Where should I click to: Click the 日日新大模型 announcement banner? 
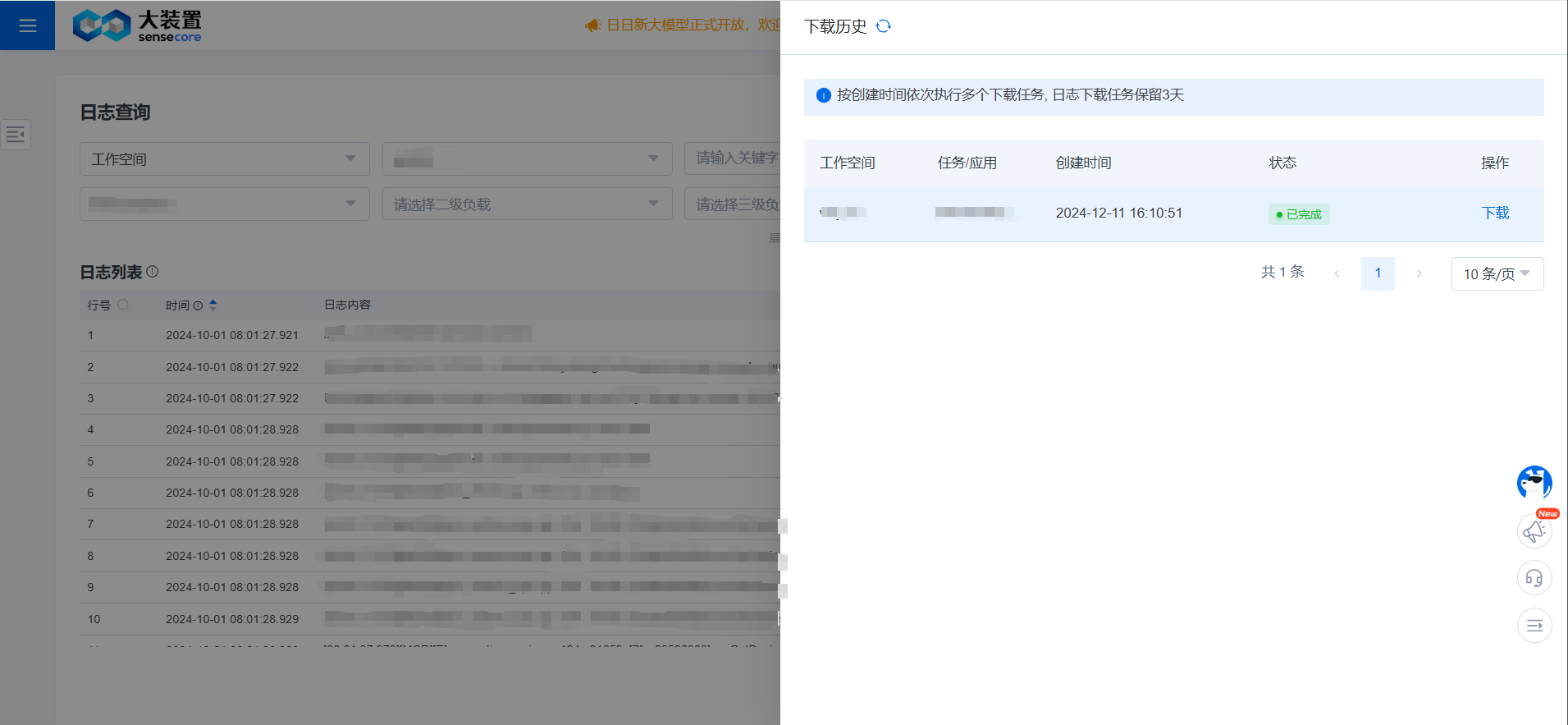click(693, 25)
